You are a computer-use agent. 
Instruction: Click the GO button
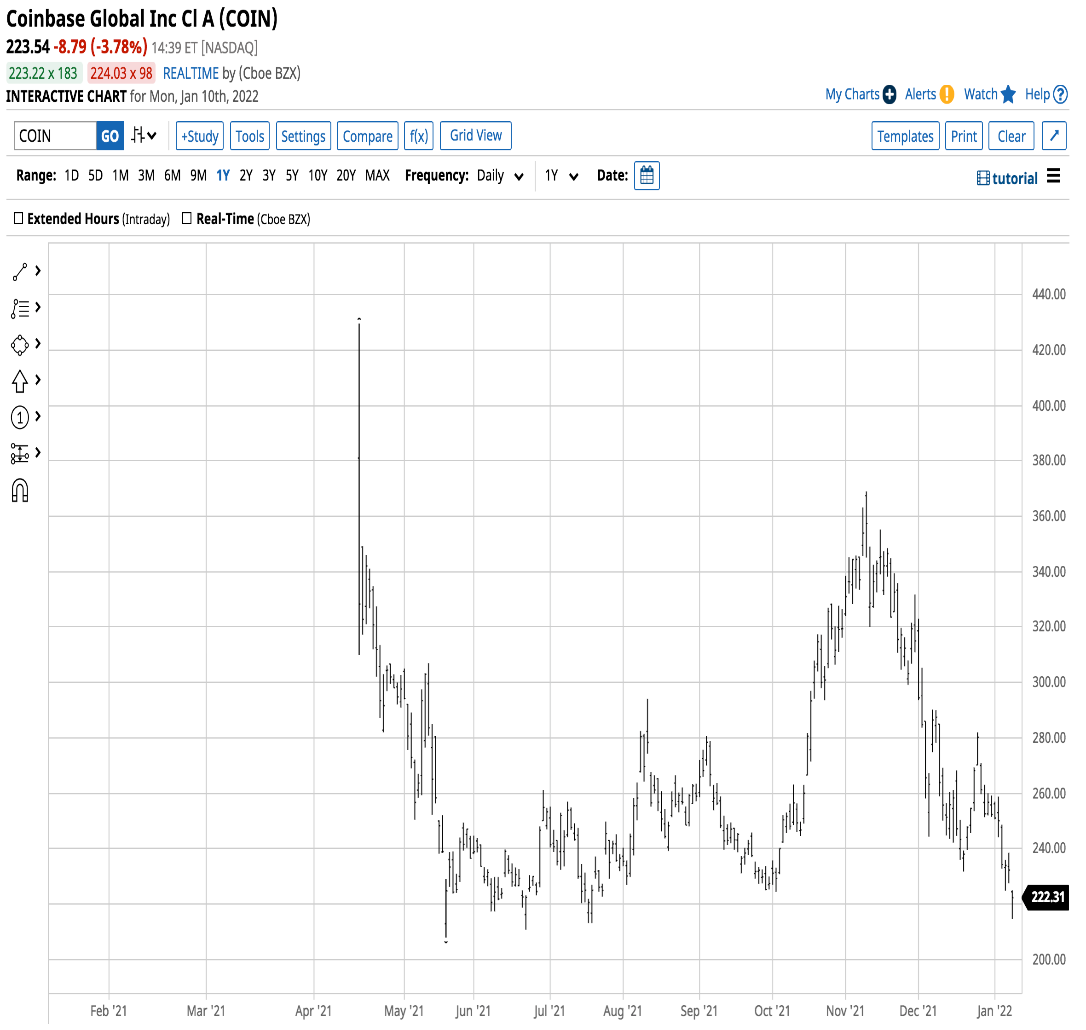[x=110, y=136]
